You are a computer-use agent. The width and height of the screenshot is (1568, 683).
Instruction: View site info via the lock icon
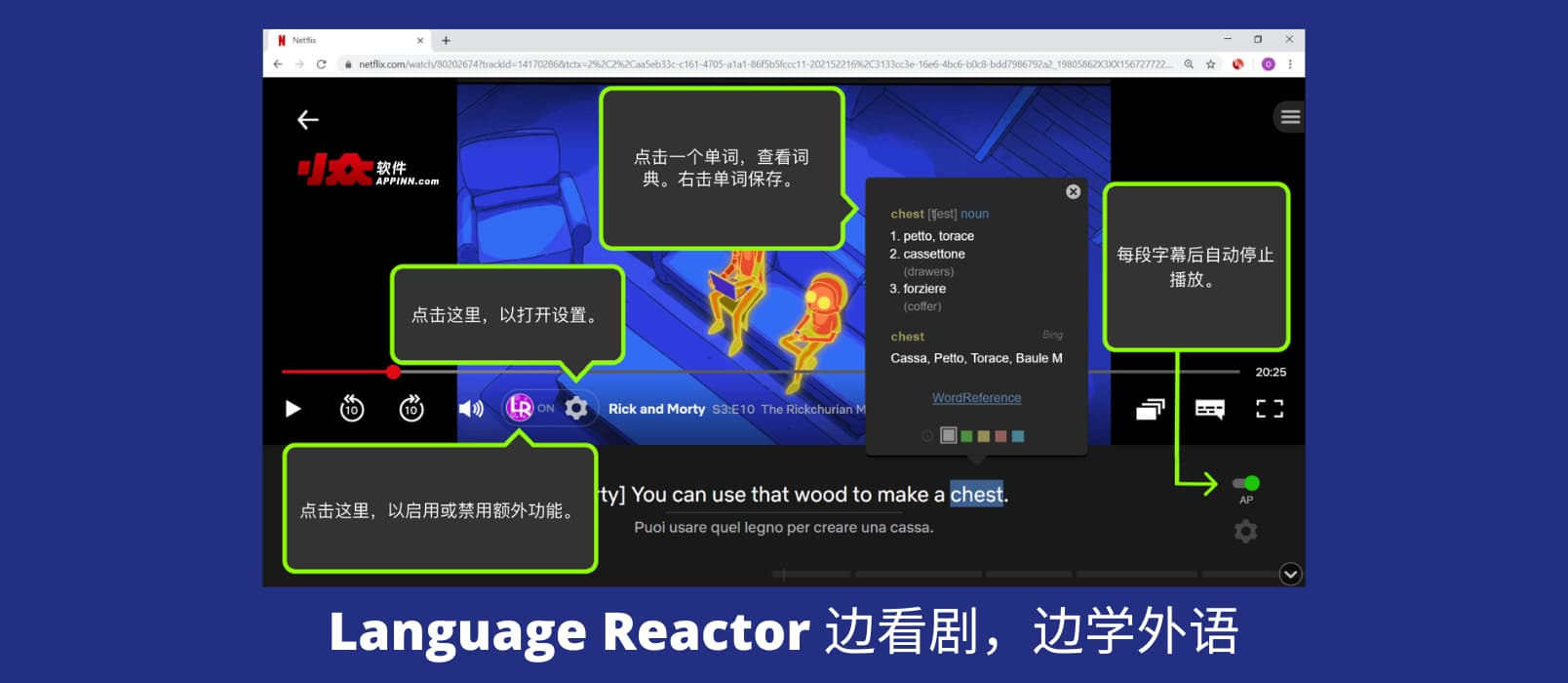pos(347,64)
